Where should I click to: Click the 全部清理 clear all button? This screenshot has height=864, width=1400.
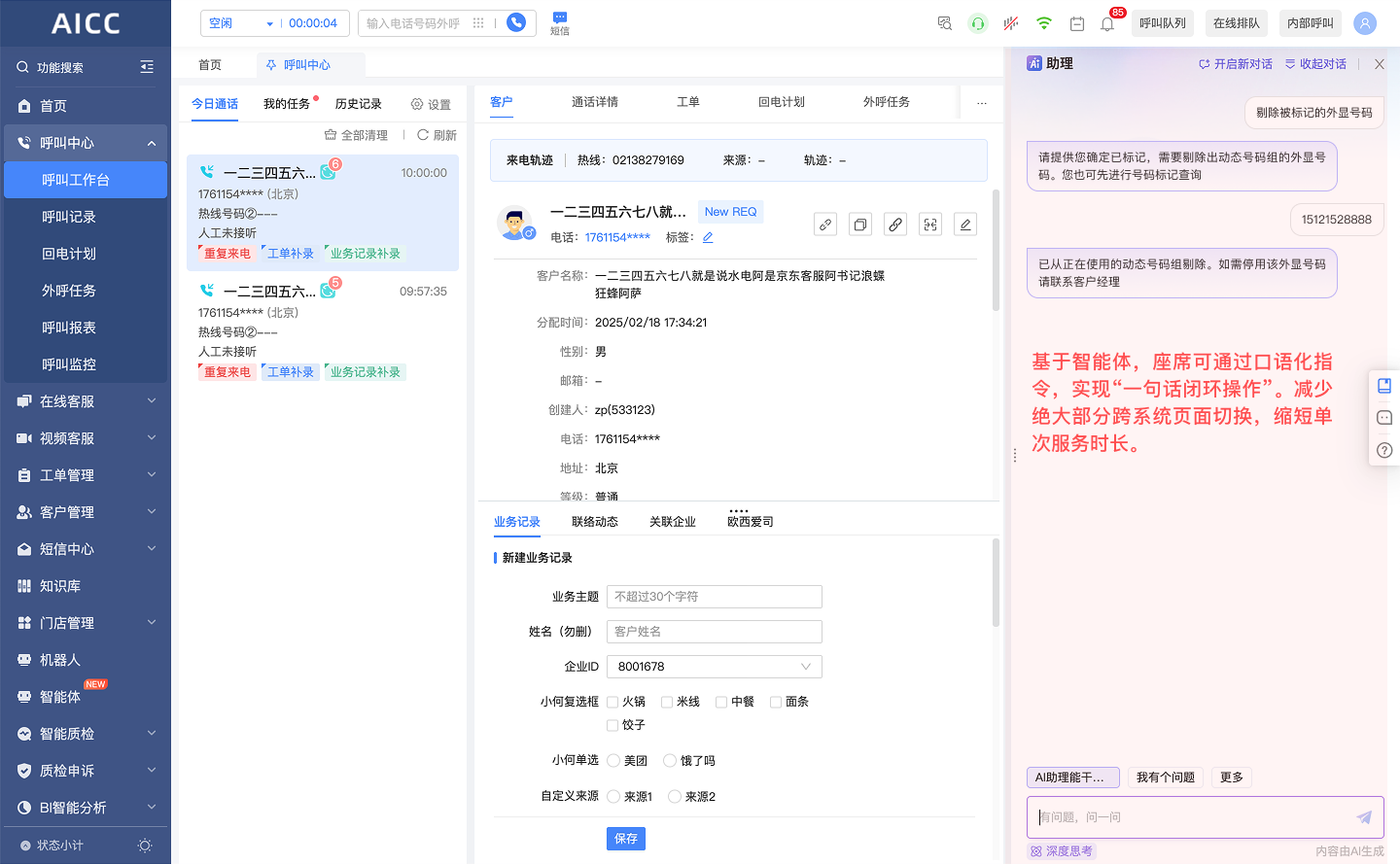356,135
